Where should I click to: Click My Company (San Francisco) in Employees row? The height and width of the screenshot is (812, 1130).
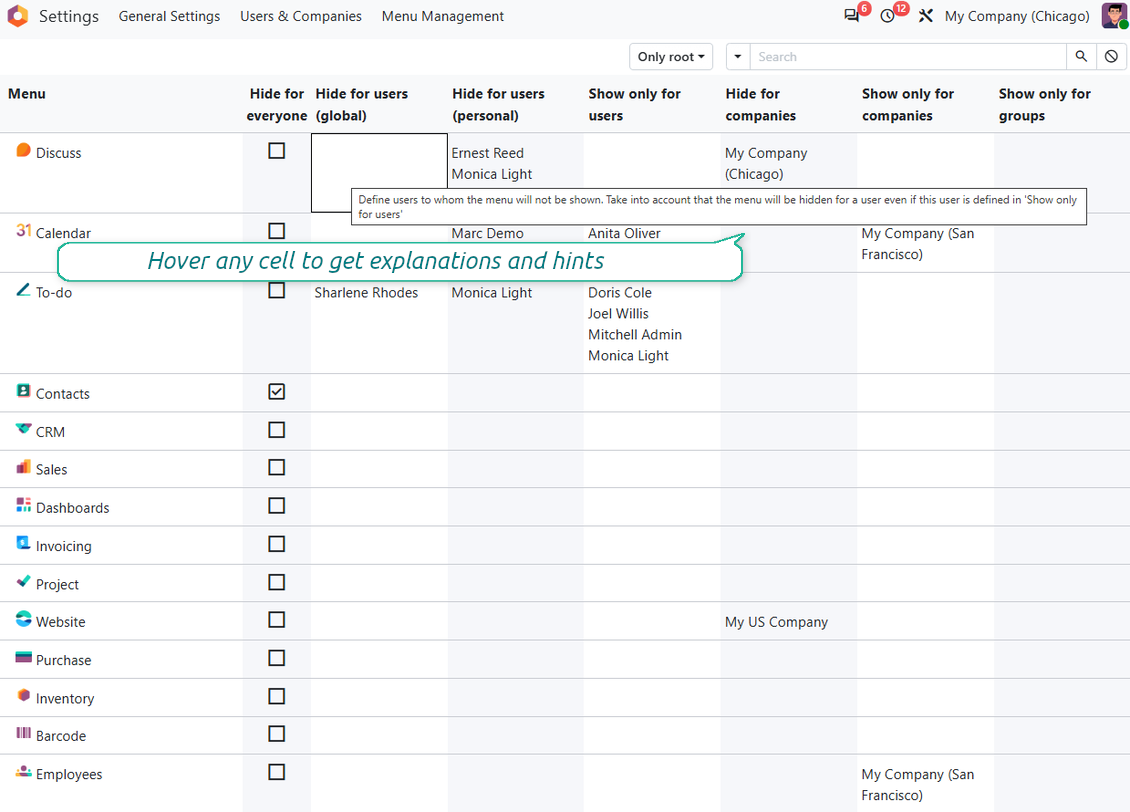[x=917, y=785]
